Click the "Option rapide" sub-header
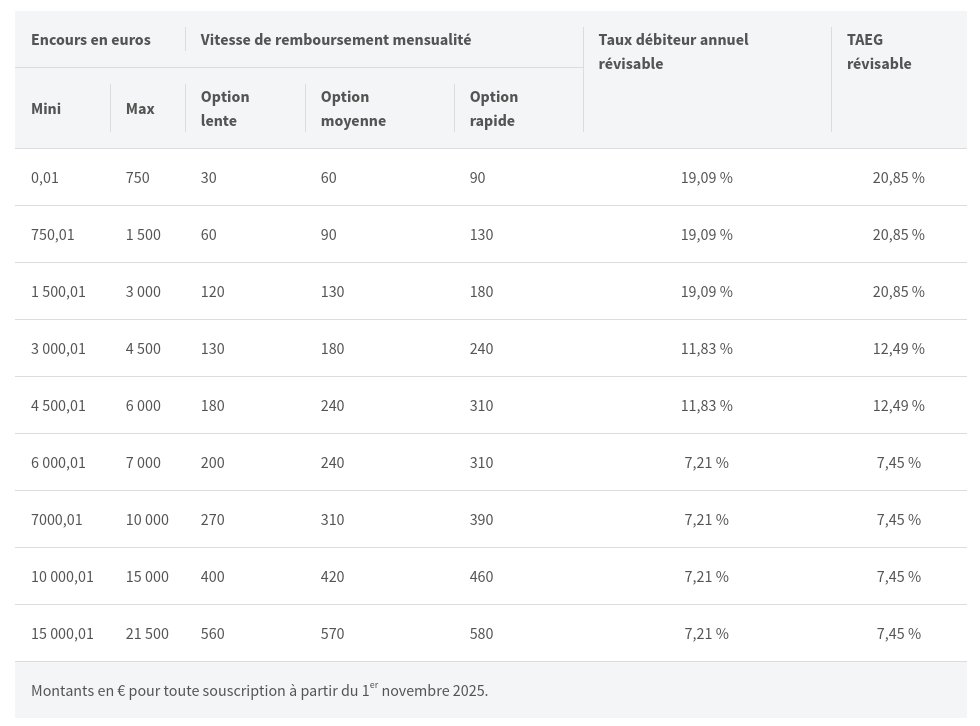Image resolution: width=980 pixels, height=726 pixels. [494, 108]
